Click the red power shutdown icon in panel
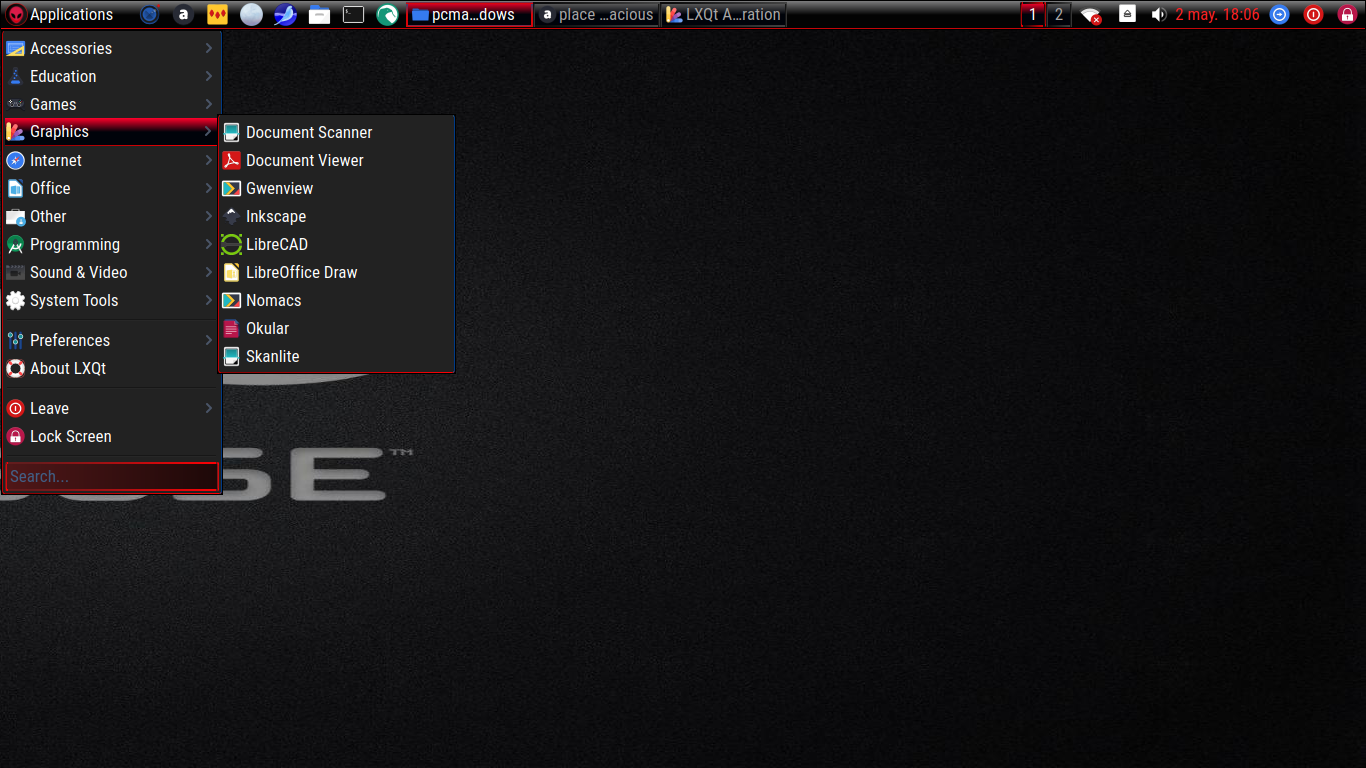1366x768 pixels. pyautogui.click(x=1314, y=15)
